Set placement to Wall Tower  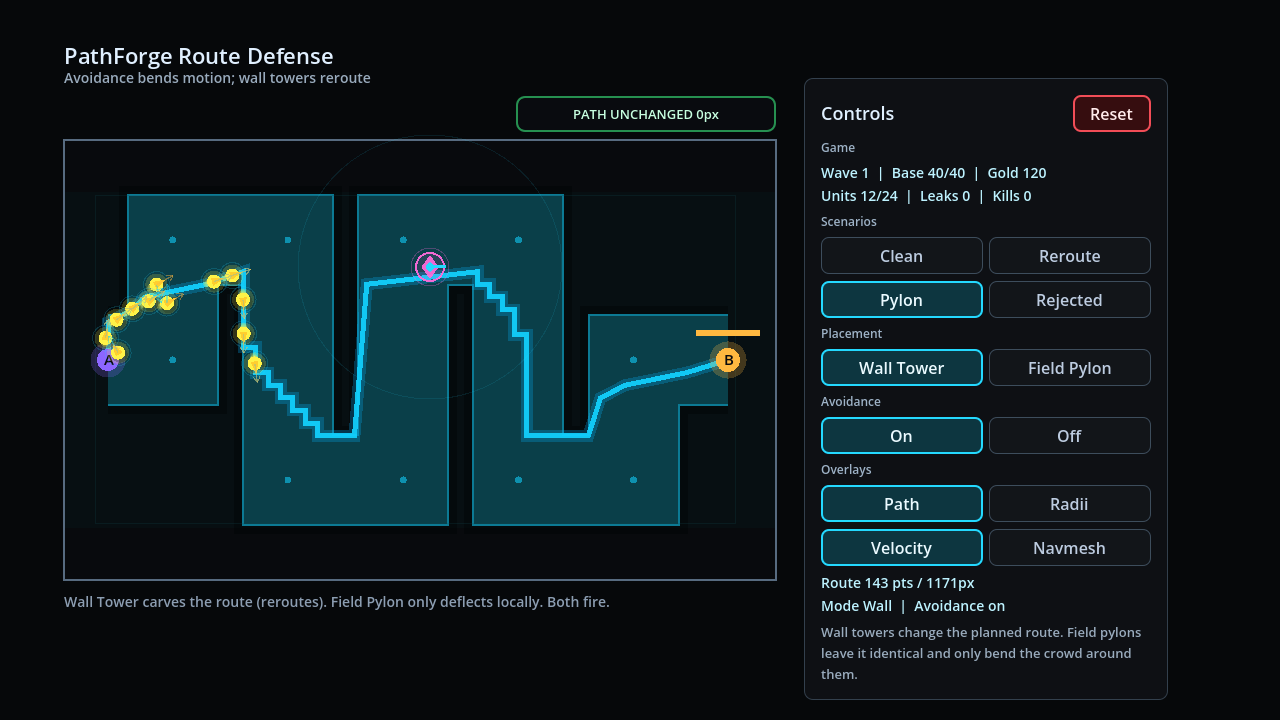pos(901,368)
